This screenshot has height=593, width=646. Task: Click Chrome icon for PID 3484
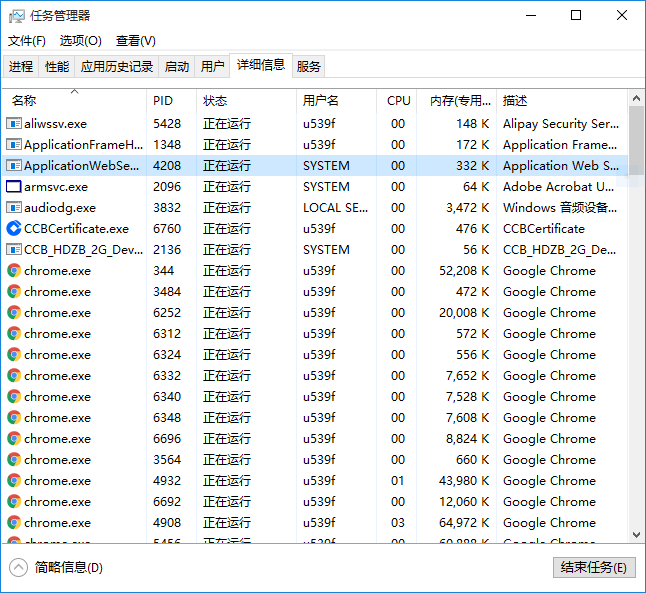[14, 291]
